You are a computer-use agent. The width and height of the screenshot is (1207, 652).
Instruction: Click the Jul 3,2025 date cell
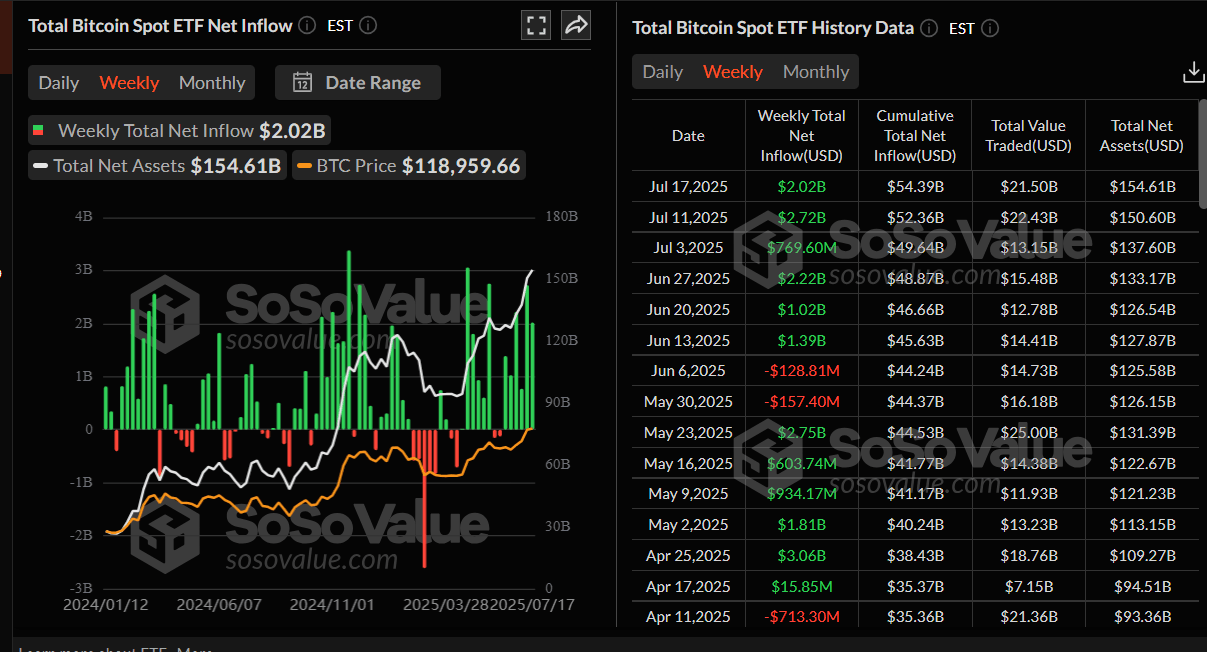point(687,248)
